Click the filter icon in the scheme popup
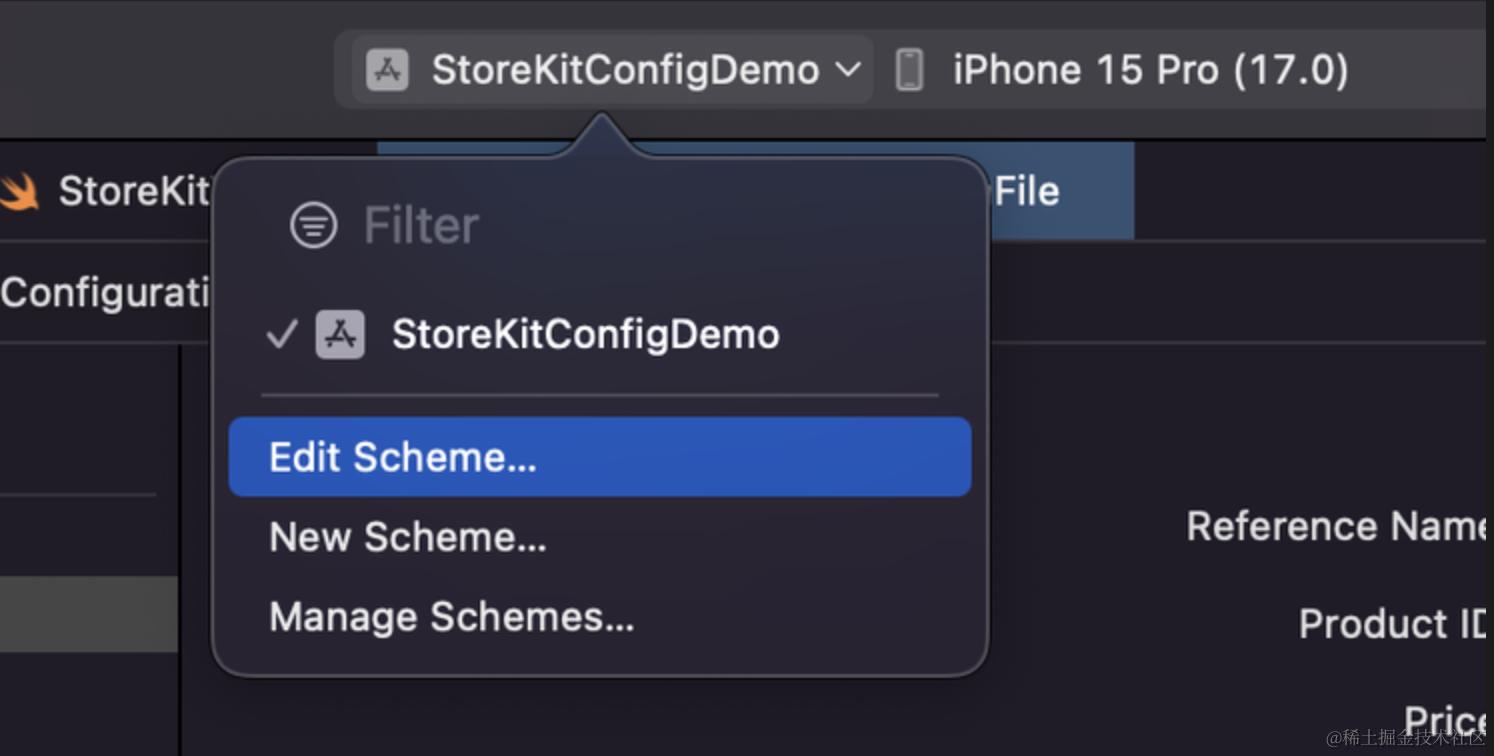 tap(313, 226)
